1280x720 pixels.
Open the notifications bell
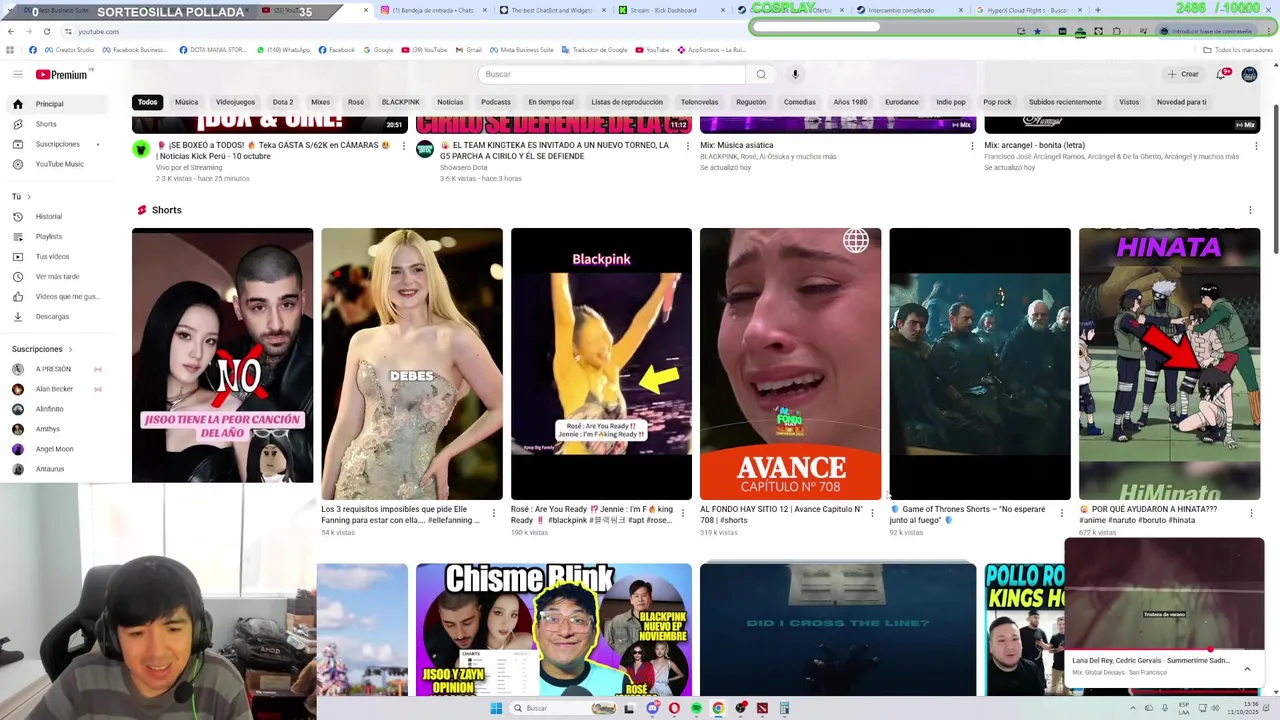pos(1221,74)
